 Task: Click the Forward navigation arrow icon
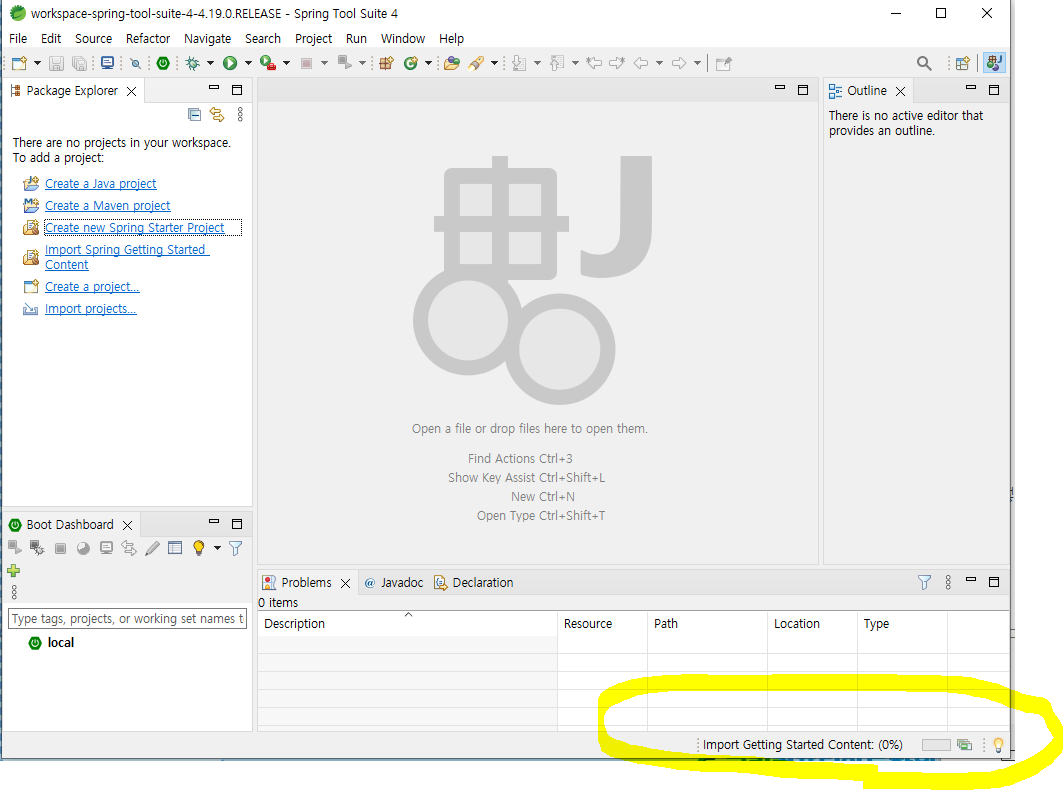pos(679,63)
